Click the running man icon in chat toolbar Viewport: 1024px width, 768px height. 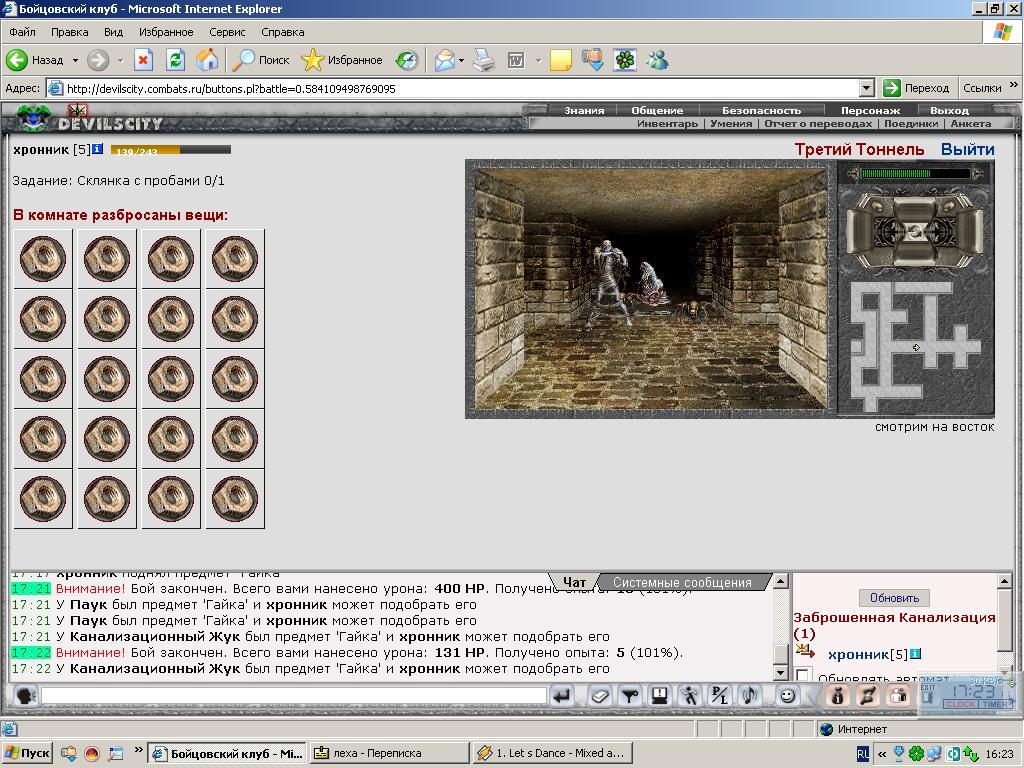point(690,696)
